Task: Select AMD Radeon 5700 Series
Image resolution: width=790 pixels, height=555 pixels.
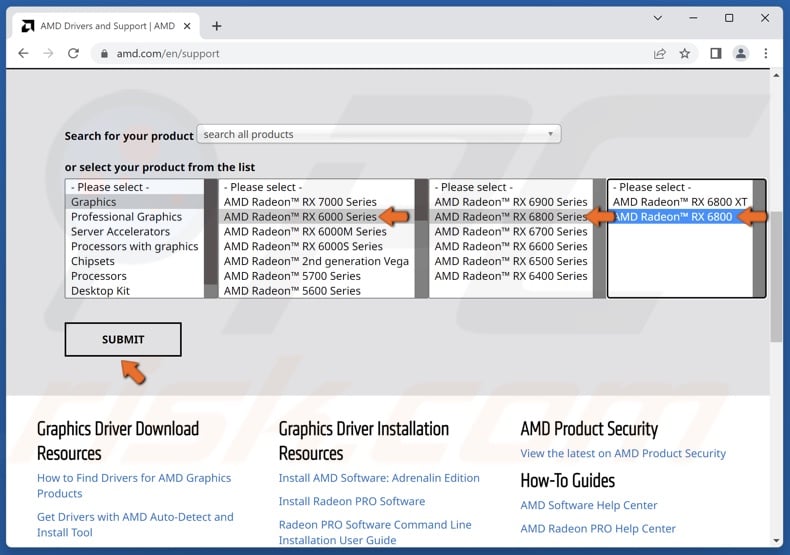Action: 316,276
